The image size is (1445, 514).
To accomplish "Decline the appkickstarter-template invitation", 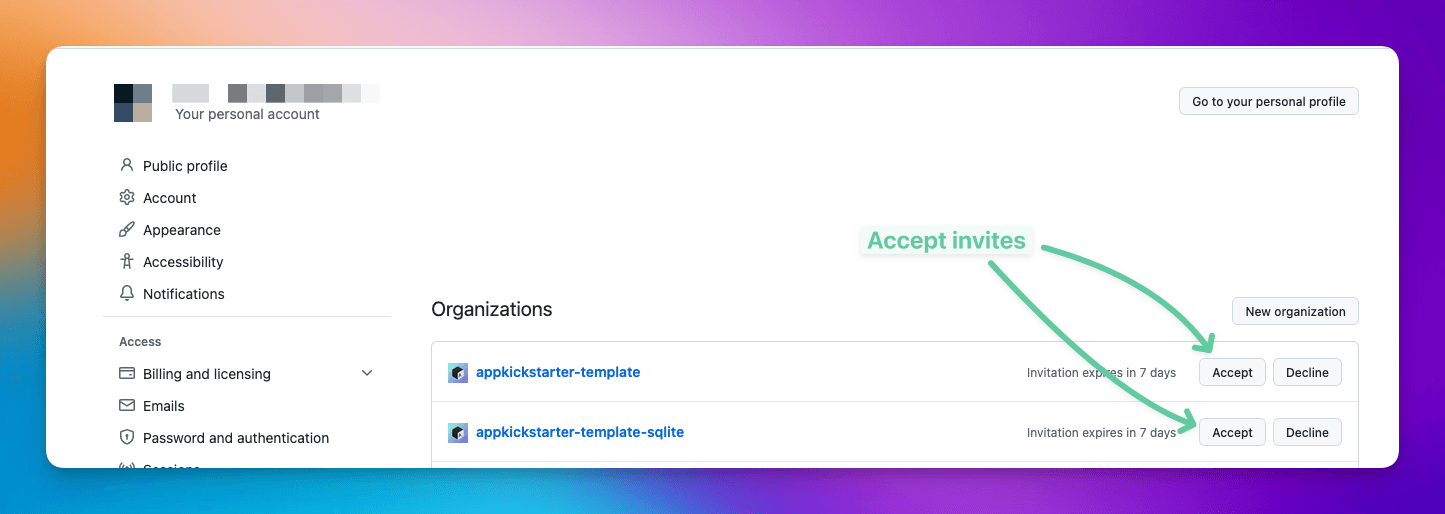I will click(x=1307, y=373).
